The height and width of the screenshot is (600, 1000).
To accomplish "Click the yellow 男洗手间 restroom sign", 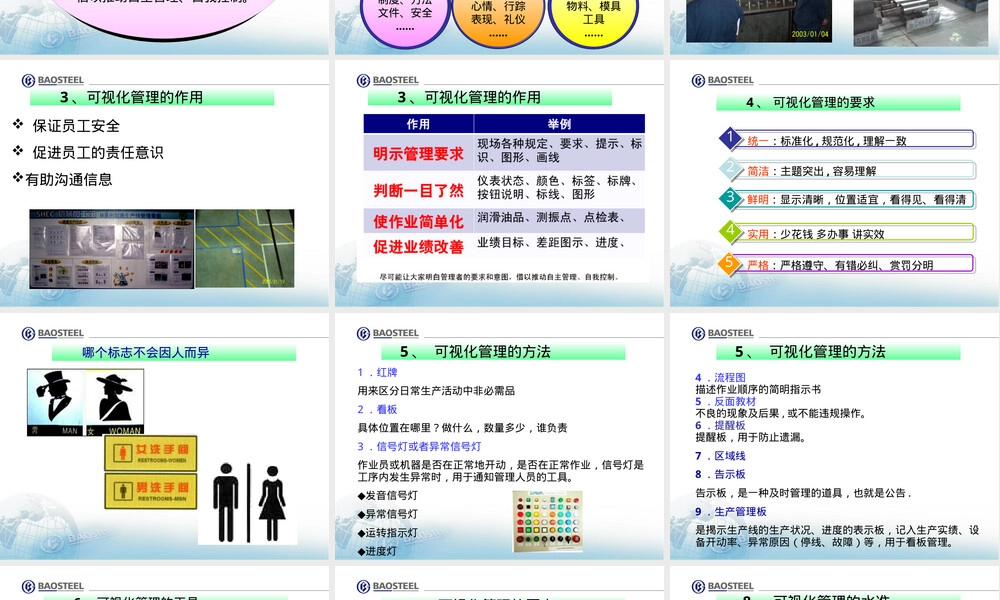I will [151, 491].
